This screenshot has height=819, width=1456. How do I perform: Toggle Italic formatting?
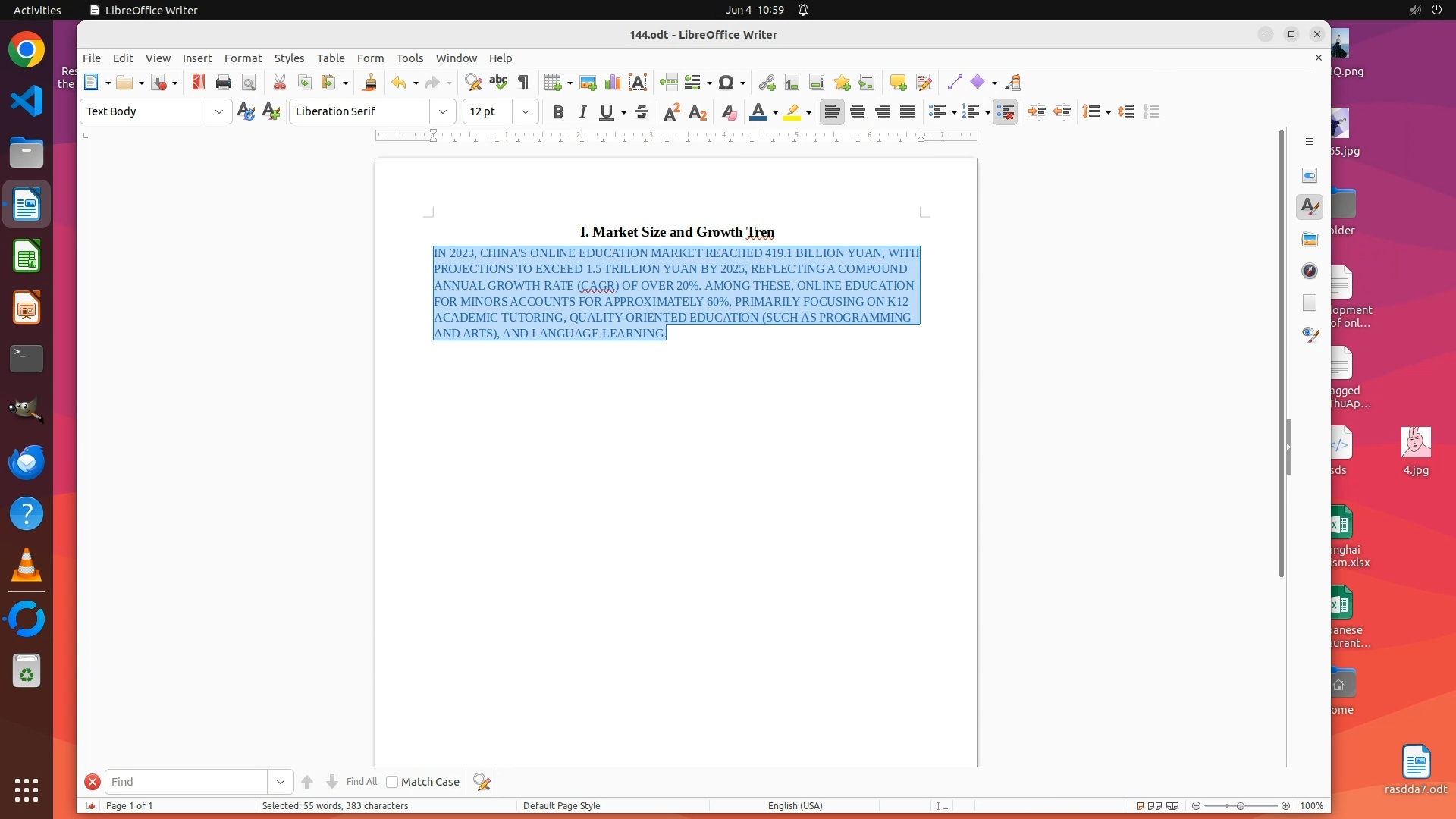point(582,112)
